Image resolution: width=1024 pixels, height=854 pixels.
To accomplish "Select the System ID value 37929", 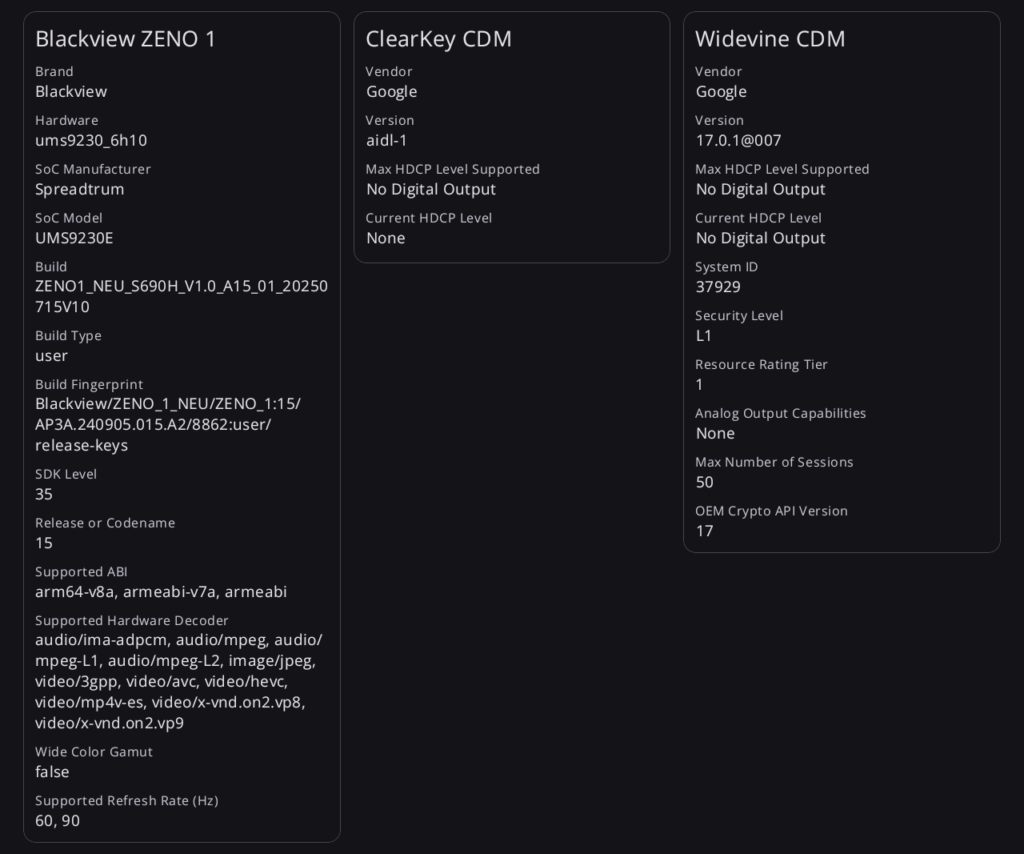I will [x=718, y=287].
